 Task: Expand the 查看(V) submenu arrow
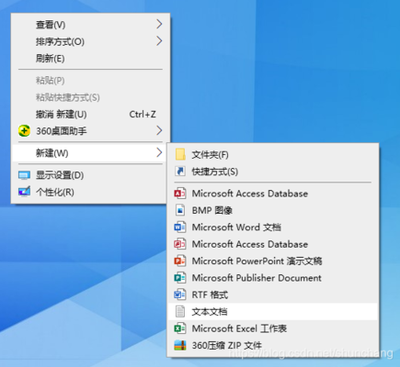coord(159,24)
